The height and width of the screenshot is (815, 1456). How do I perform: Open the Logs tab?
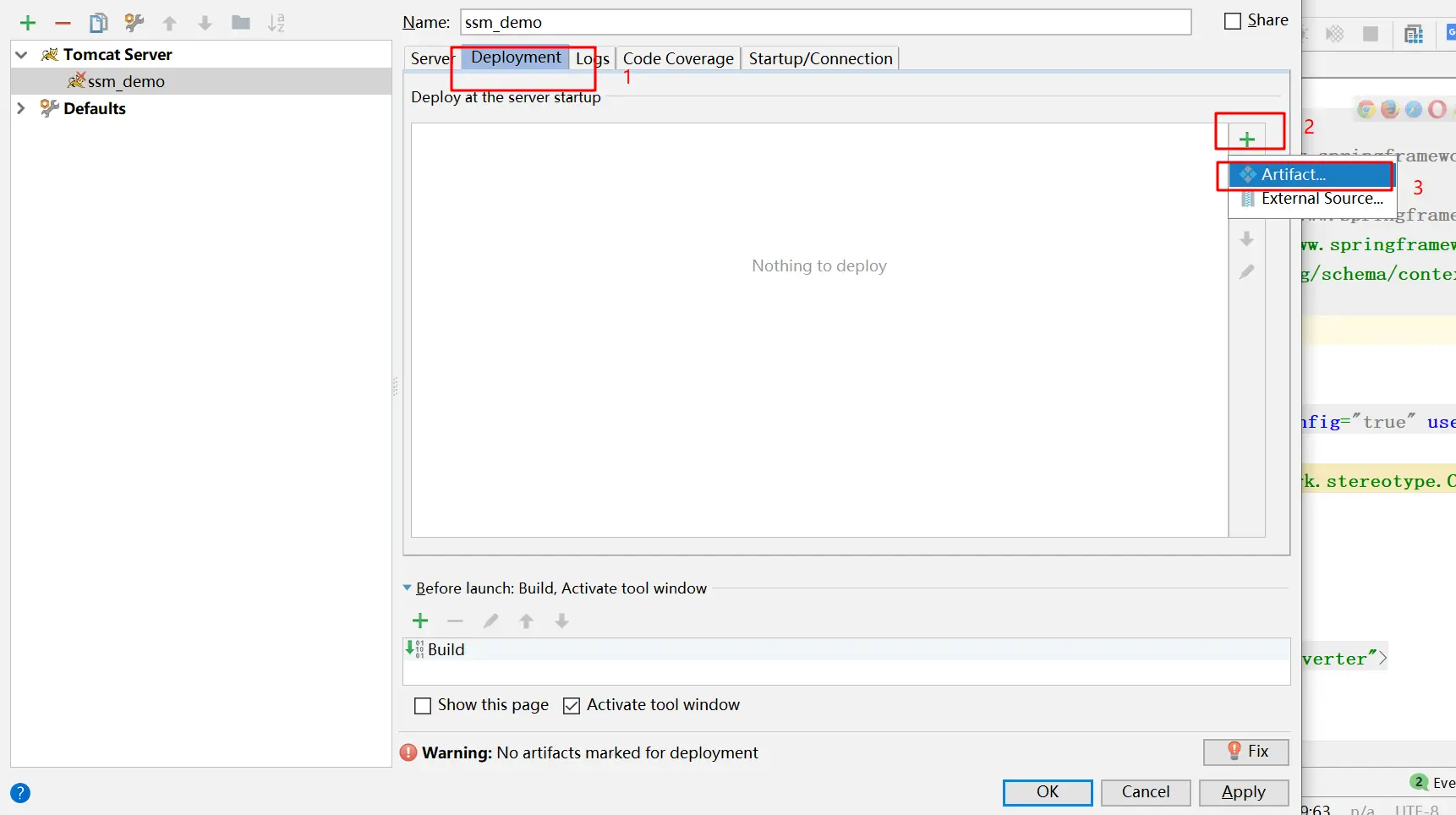click(x=593, y=58)
